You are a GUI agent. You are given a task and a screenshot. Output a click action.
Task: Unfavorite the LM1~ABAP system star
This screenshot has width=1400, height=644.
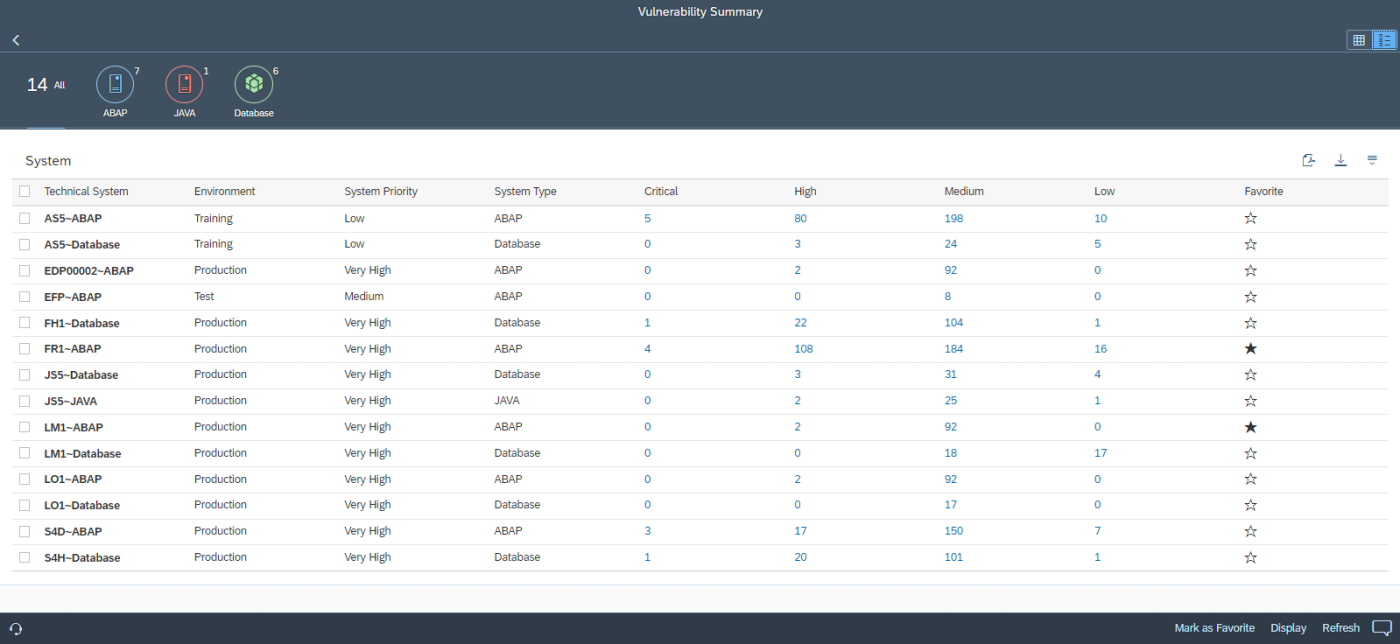1249,426
